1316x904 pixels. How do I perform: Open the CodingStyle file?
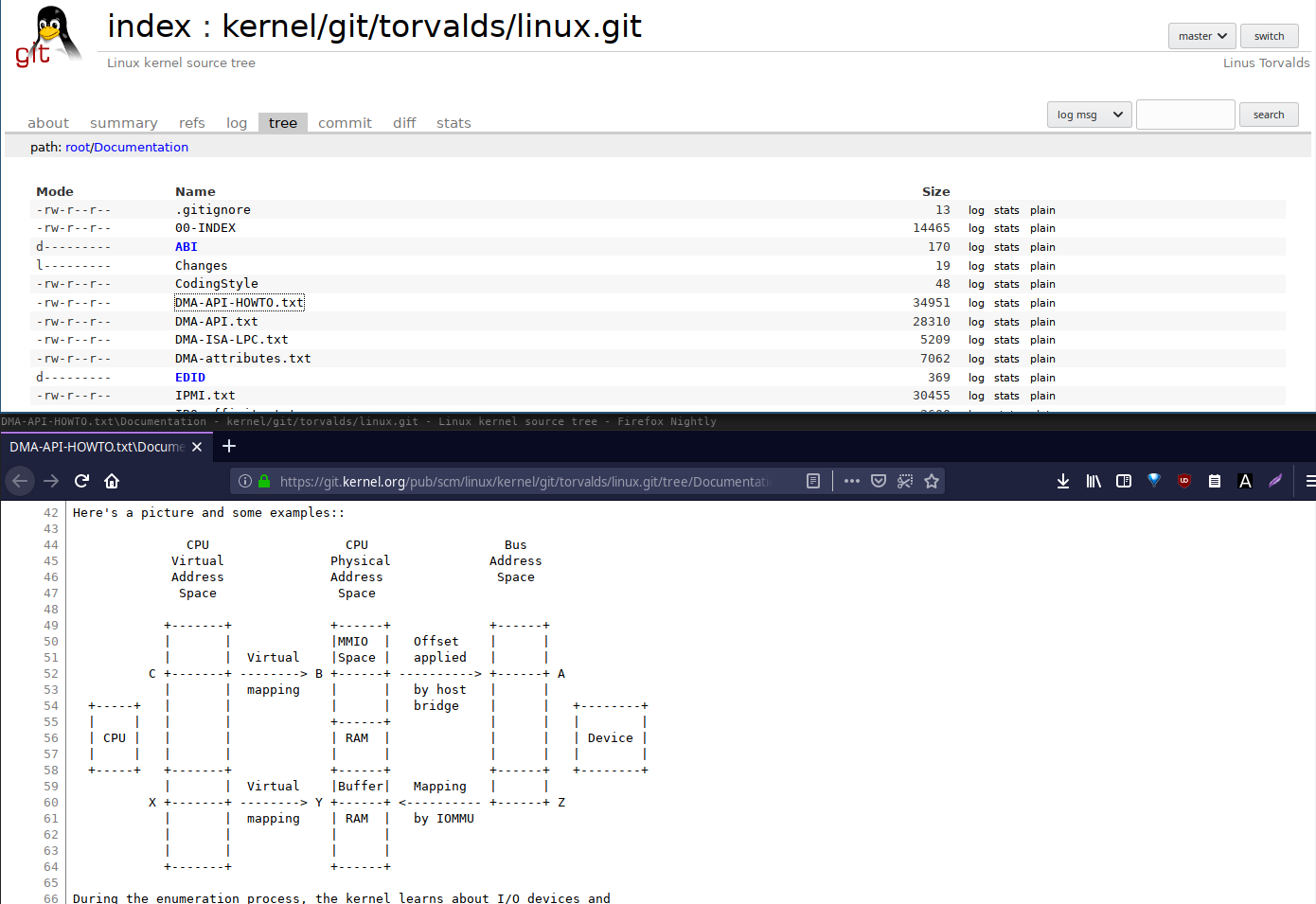(217, 284)
